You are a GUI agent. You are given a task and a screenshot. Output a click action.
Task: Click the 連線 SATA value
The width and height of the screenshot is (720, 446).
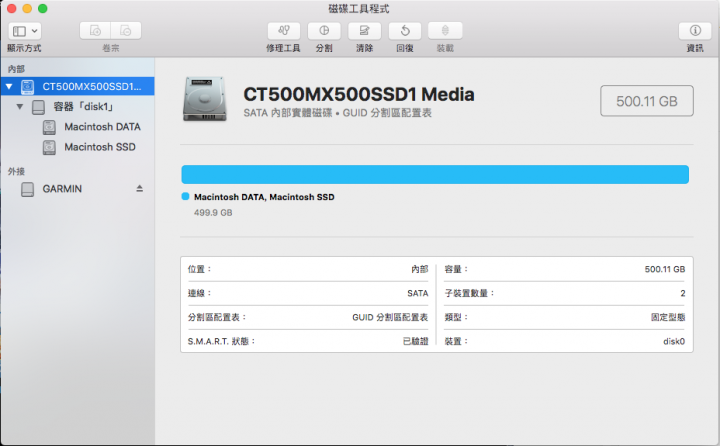417,293
